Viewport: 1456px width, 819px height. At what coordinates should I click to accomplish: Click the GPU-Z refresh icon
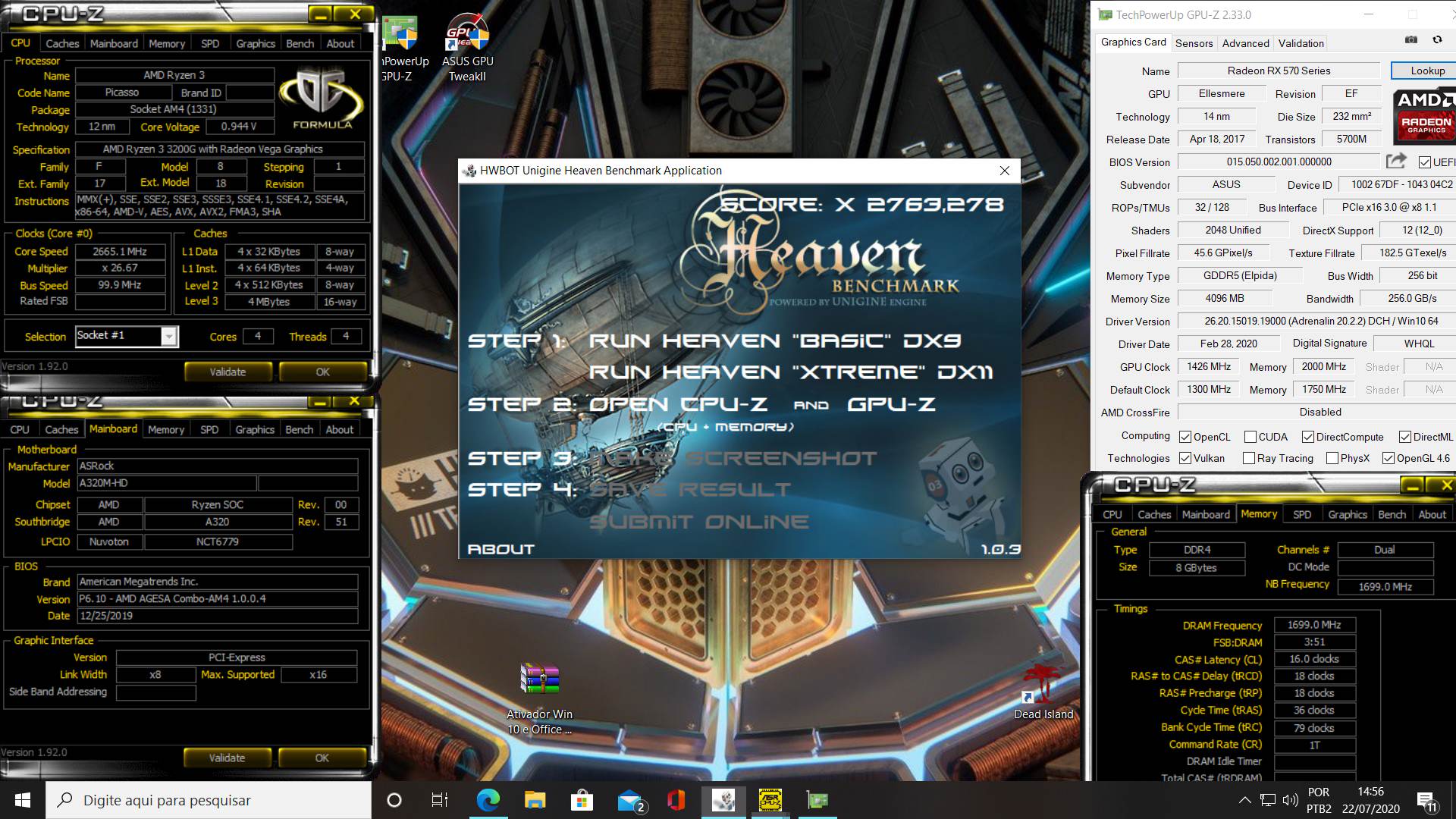pyautogui.click(x=1436, y=40)
